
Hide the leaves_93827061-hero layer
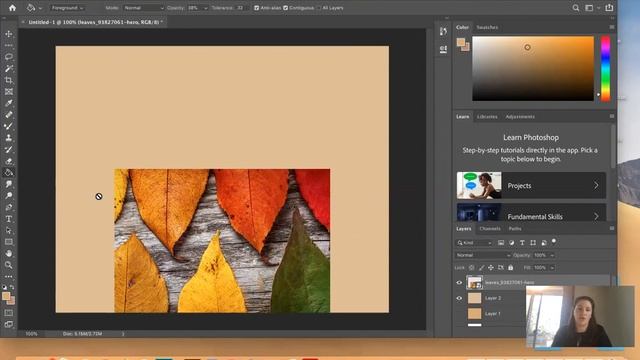coord(459,282)
